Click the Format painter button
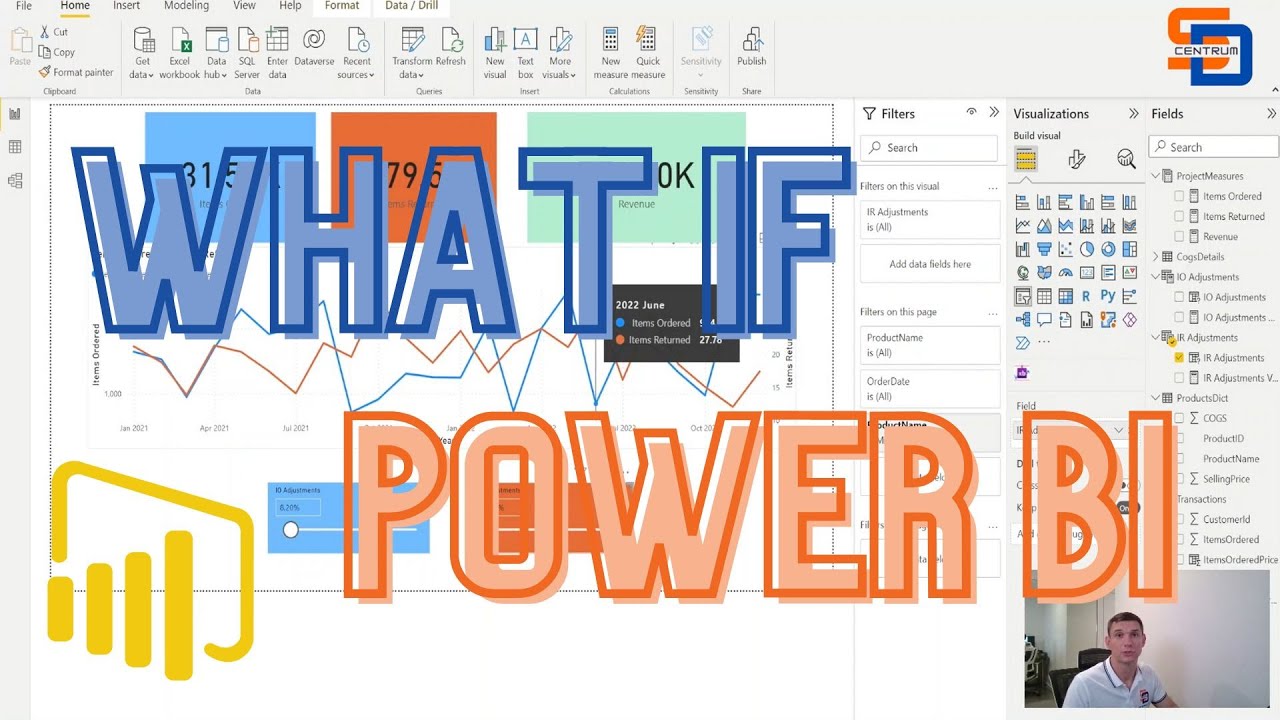 (x=76, y=72)
